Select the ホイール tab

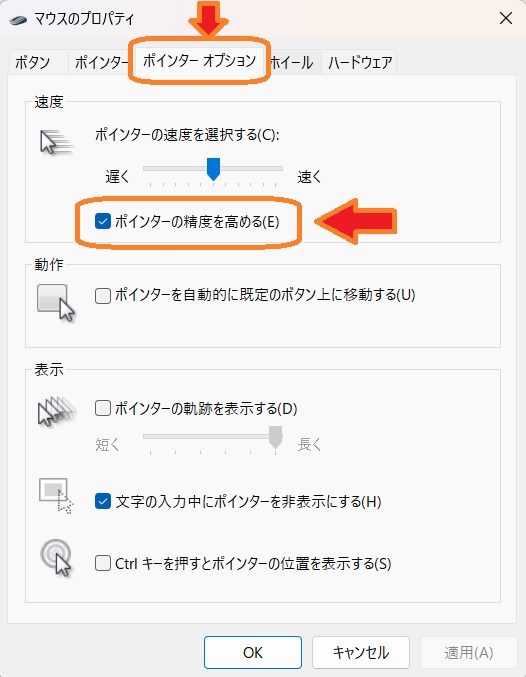pos(292,63)
